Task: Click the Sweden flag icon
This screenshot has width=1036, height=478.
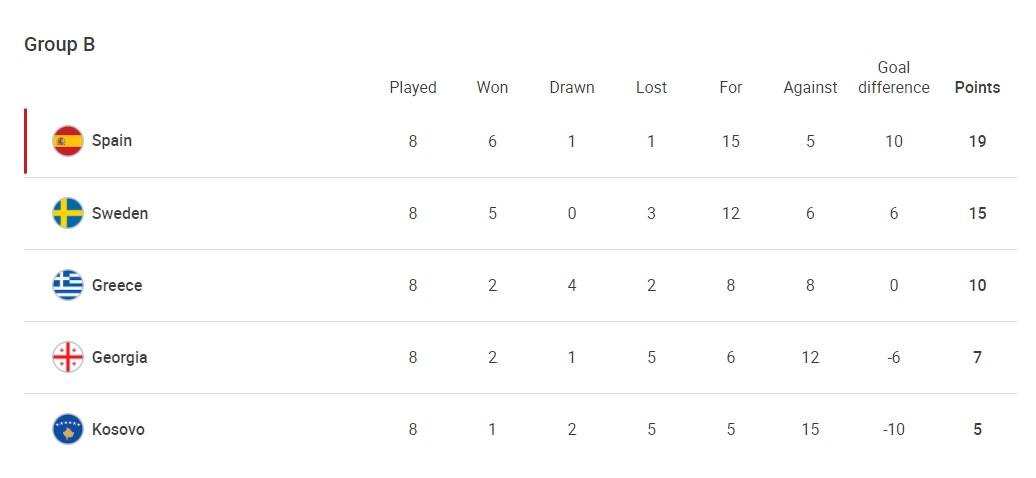Action: pos(68,213)
